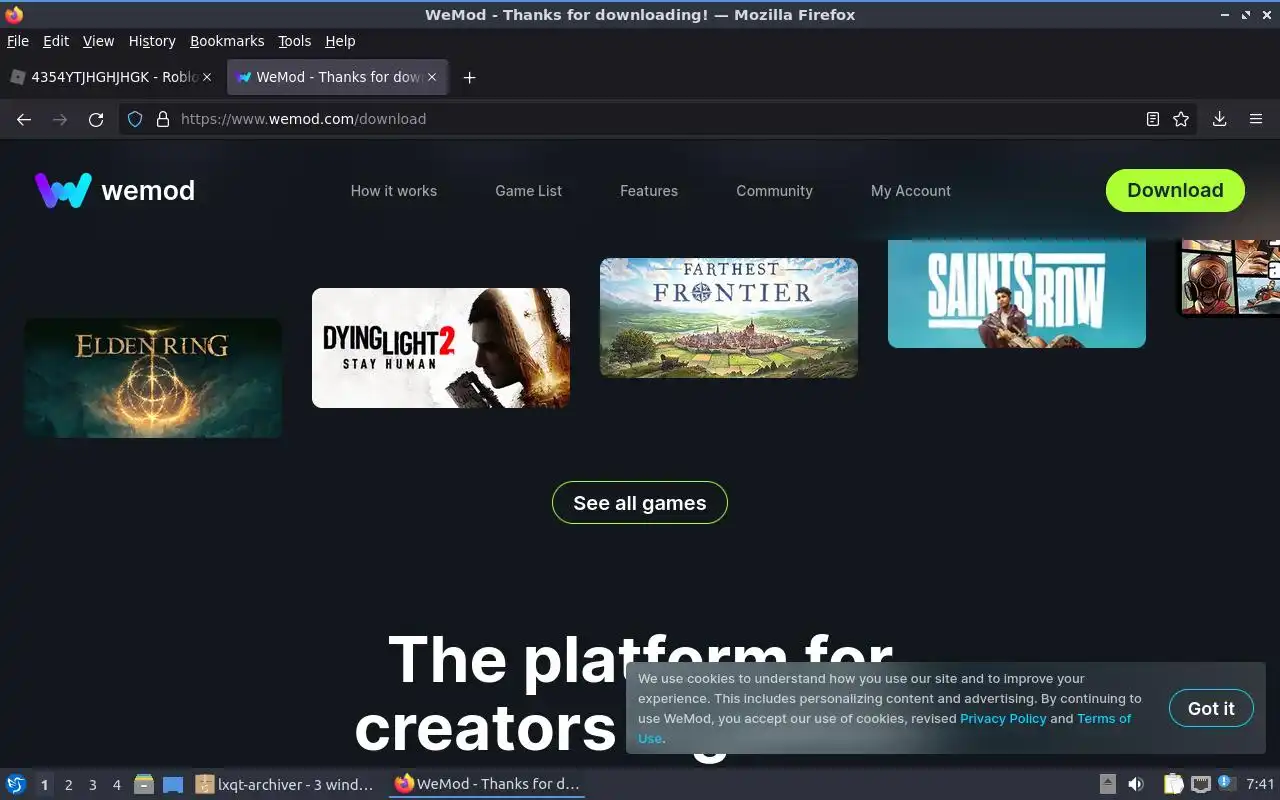
Task: Open the History menu
Action: point(152,41)
